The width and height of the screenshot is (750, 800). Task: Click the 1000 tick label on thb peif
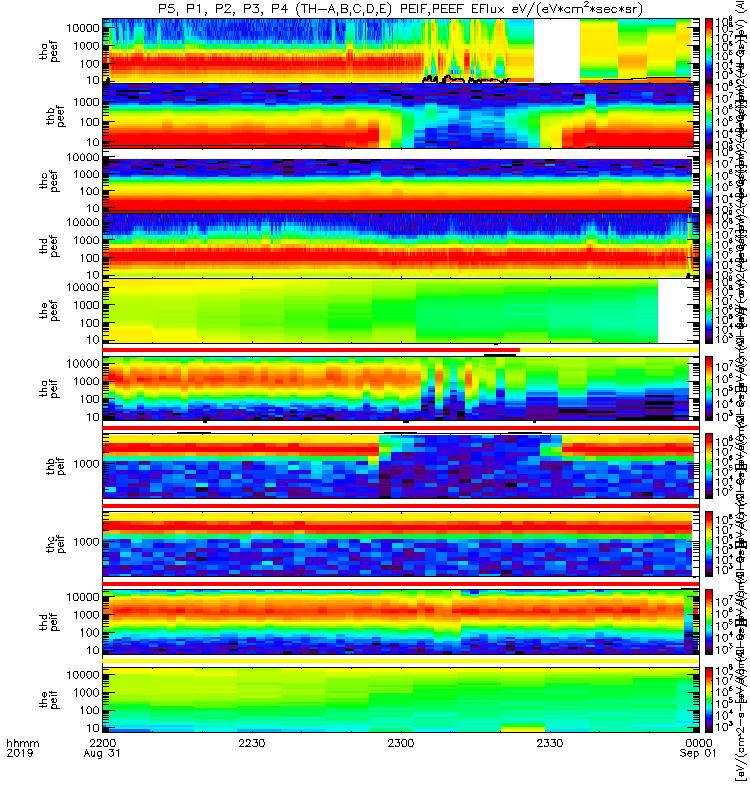point(86,464)
